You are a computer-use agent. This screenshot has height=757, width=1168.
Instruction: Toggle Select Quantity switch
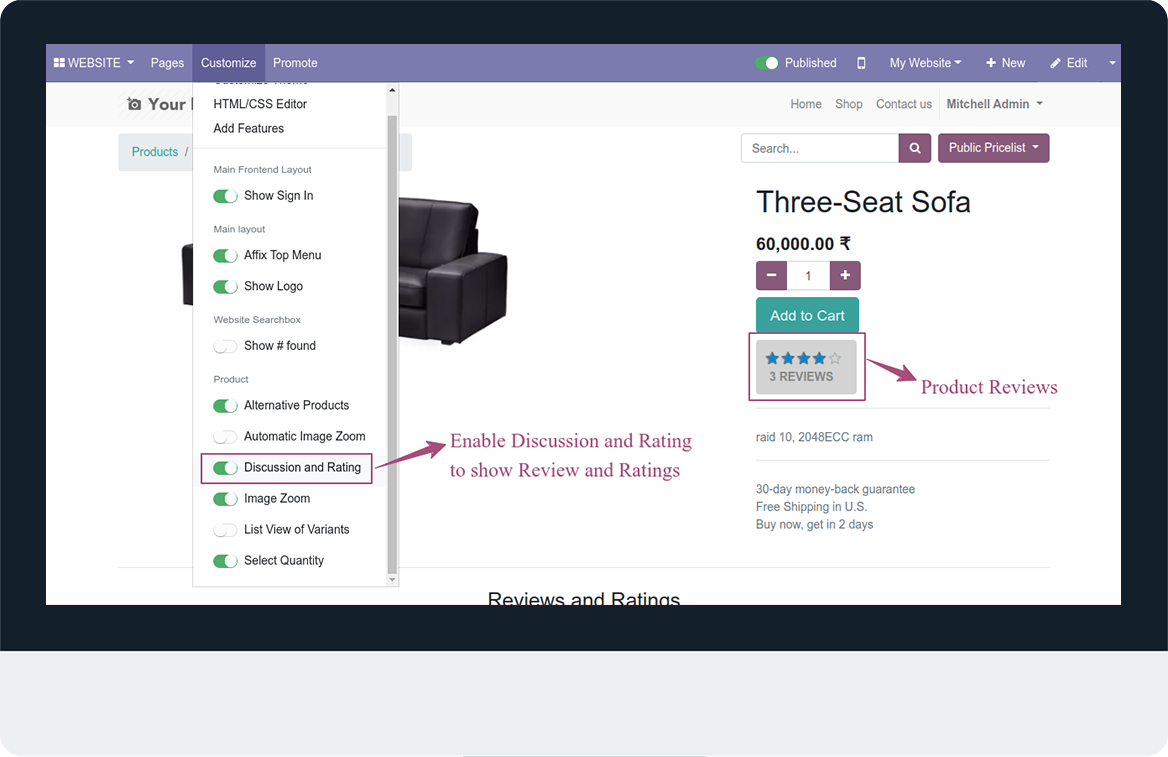[x=225, y=561]
